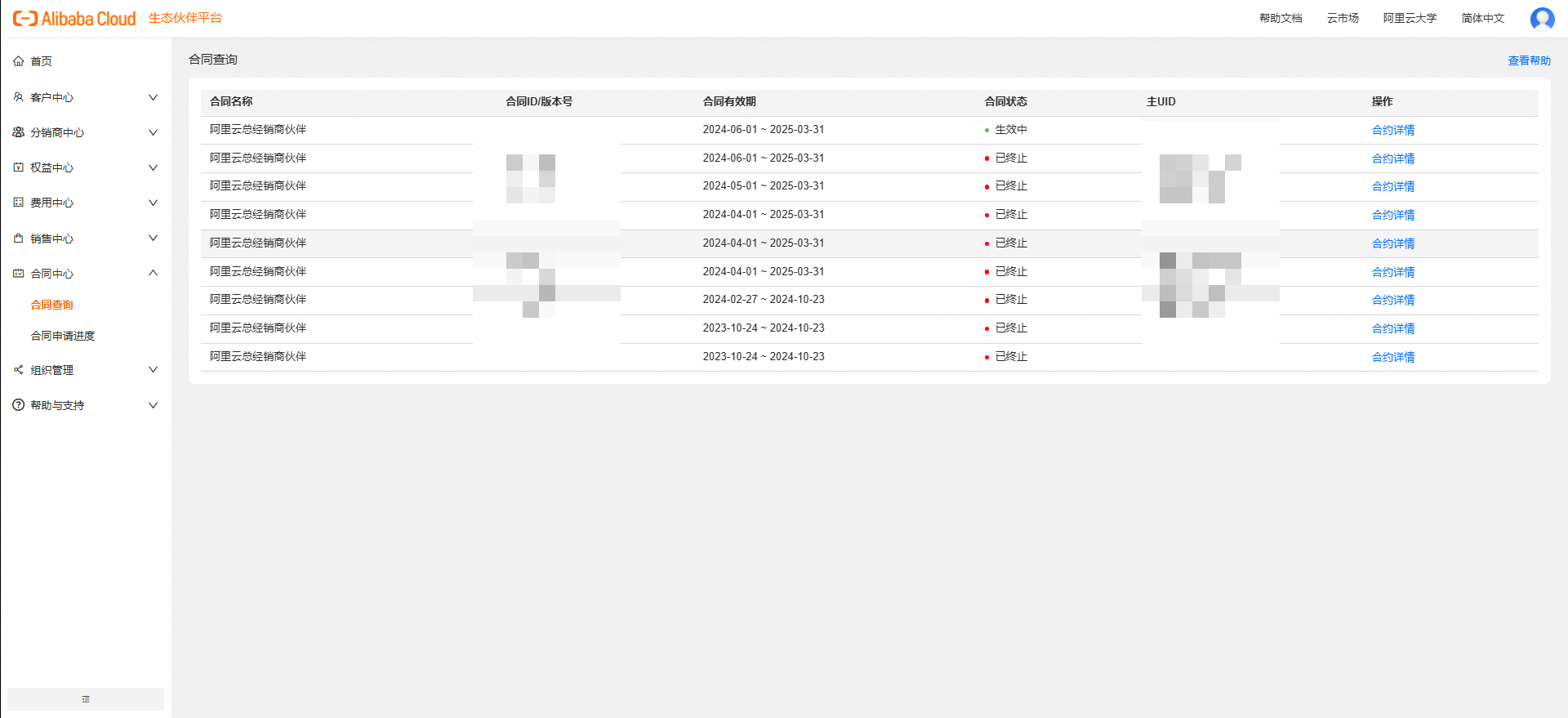Open 合约详情 in the highlighted row
The width and height of the screenshot is (1568, 718).
click(x=1393, y=243)
